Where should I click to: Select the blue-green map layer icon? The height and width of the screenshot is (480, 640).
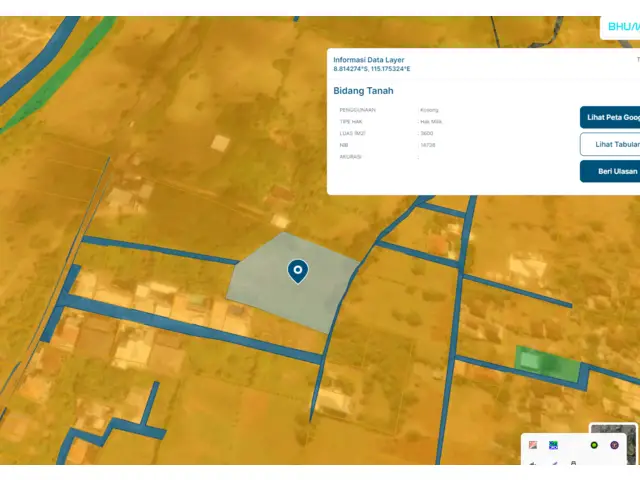[x=553, y=444]
